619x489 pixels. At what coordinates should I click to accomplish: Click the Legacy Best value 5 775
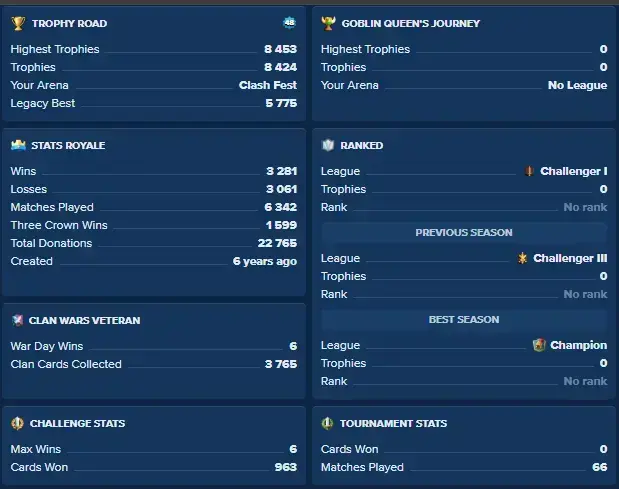click(281, 103)
